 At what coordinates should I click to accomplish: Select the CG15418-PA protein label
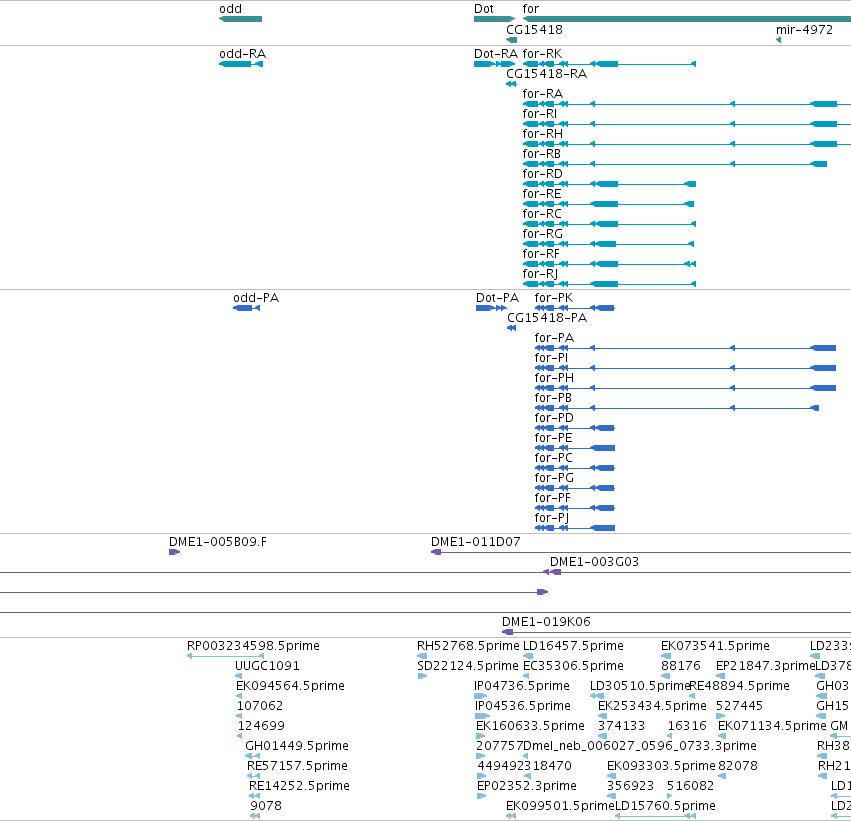click(547, 318)
